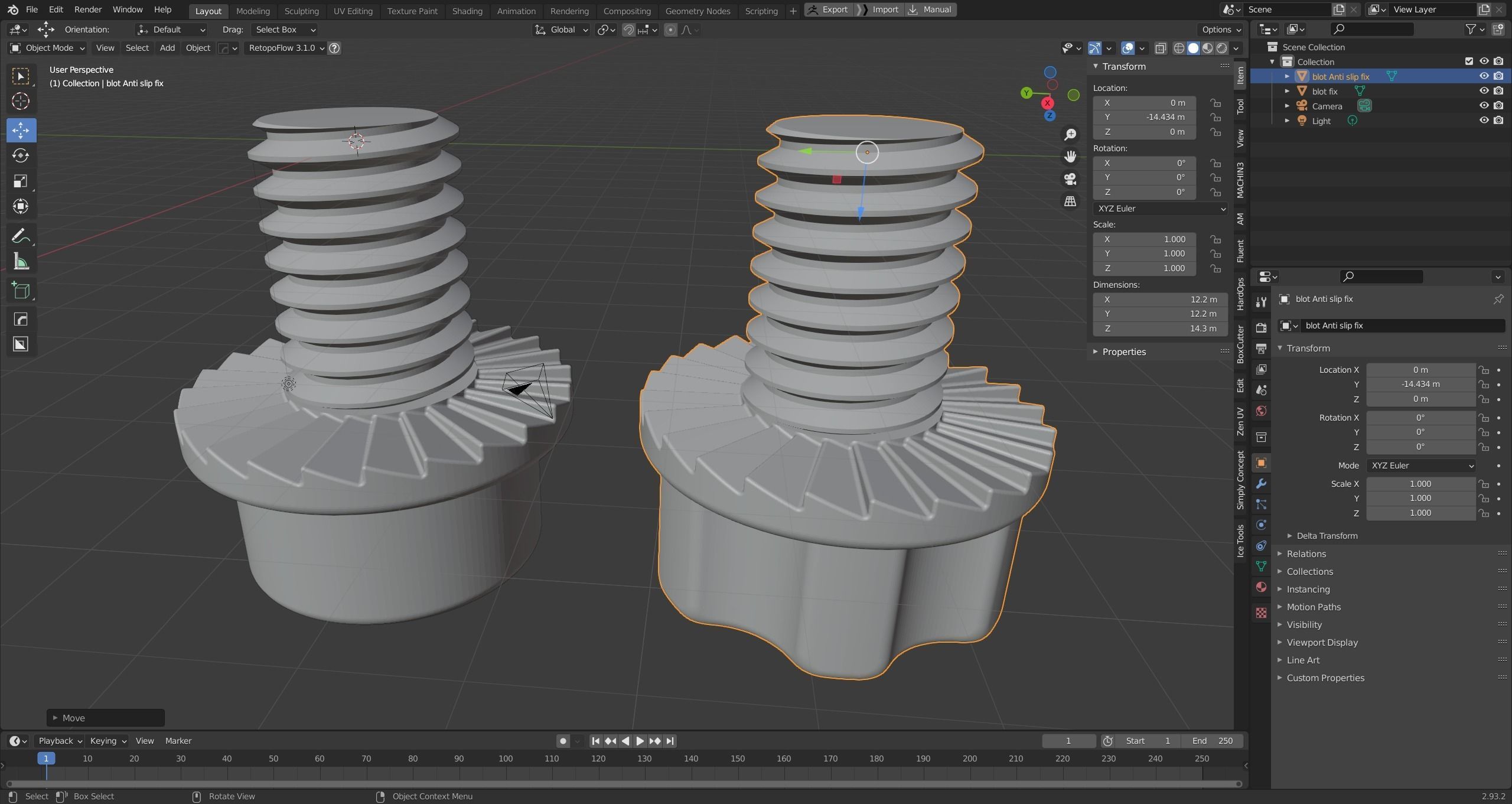Click the Manual button

pos(930,9)
